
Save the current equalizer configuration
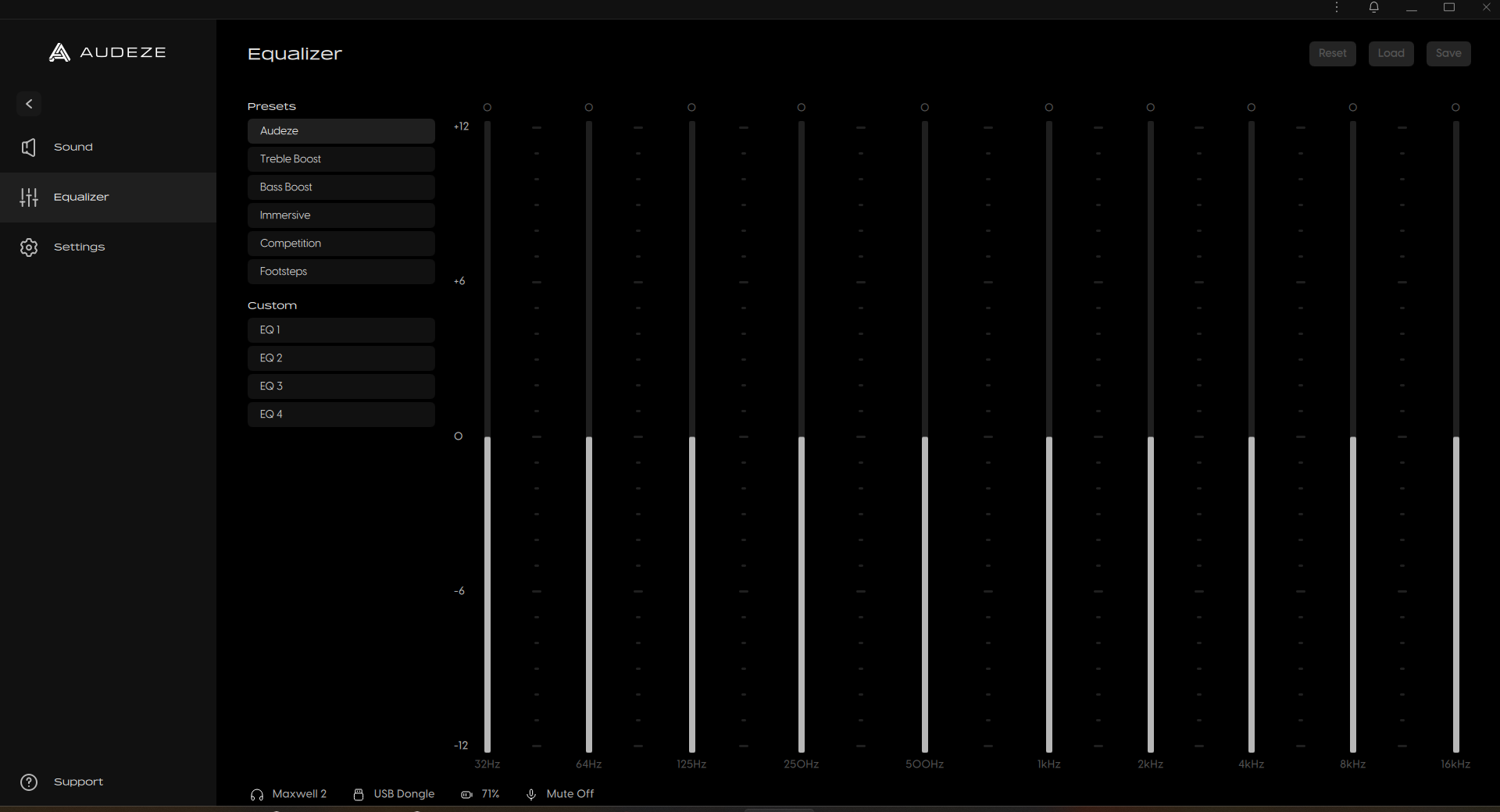click(x=1448, y=53)
